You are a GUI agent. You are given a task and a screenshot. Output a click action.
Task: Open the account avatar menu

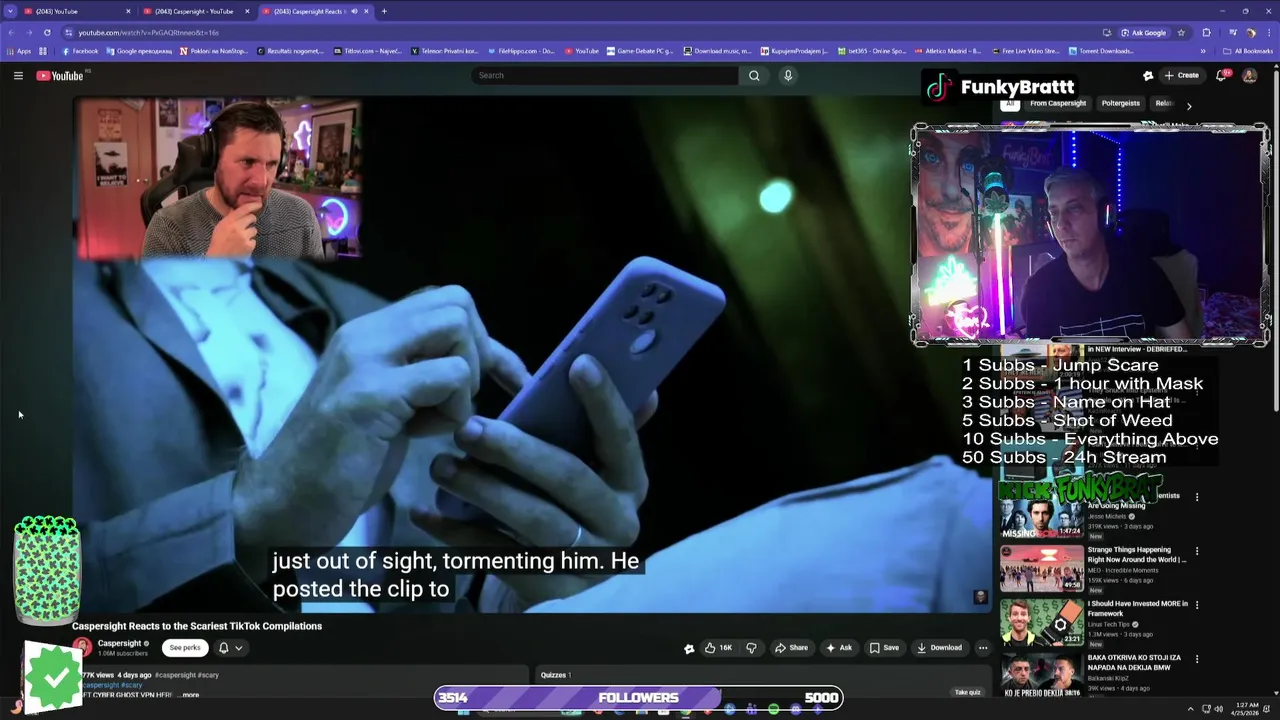tap(1249, 76)
